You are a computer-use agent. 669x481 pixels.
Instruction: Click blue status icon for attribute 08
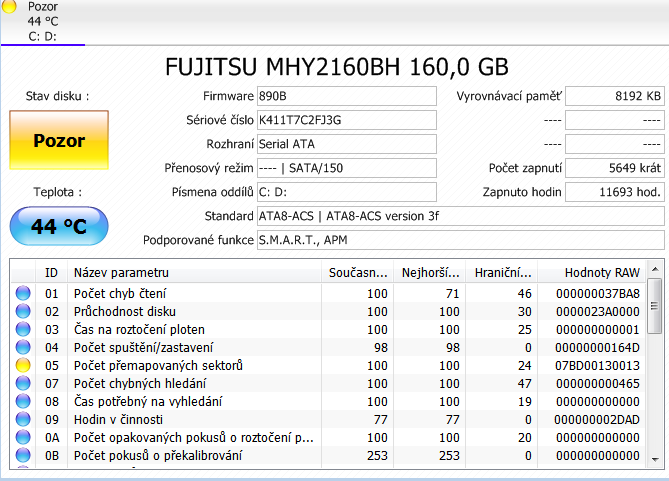(x=23, y=401)
